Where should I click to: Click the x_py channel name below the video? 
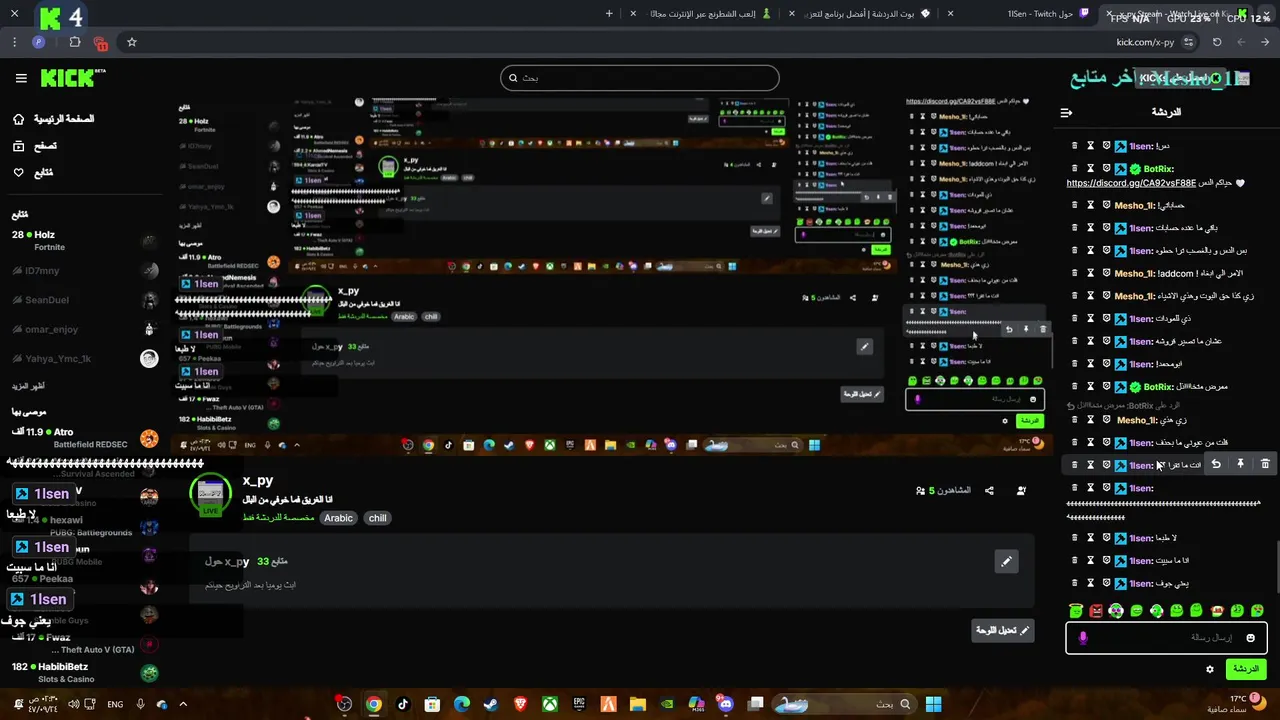(258, 481)
